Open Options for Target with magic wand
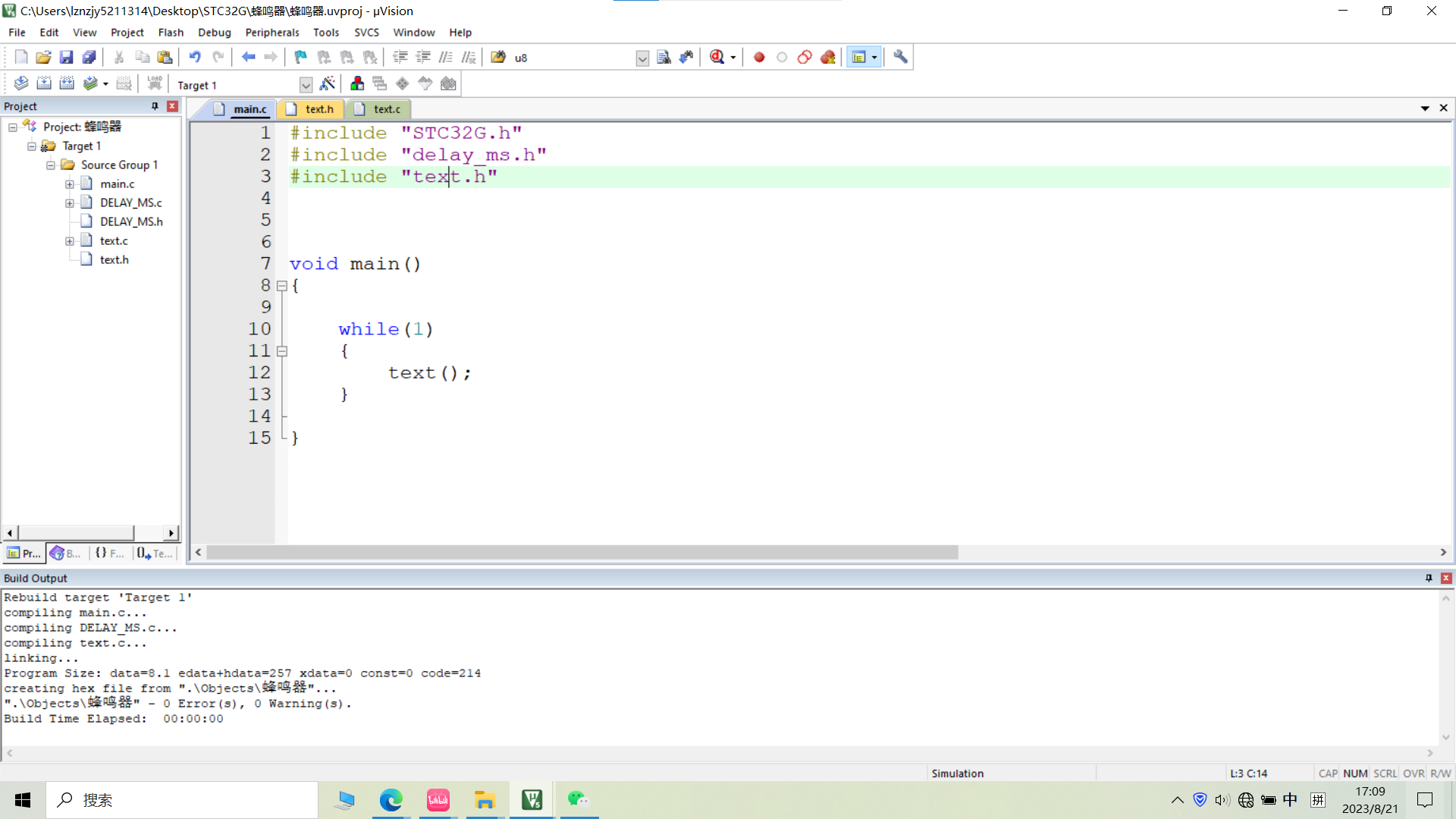This screenshot has height=819, width=1456. pyautogui.click(x=328, y=83)
